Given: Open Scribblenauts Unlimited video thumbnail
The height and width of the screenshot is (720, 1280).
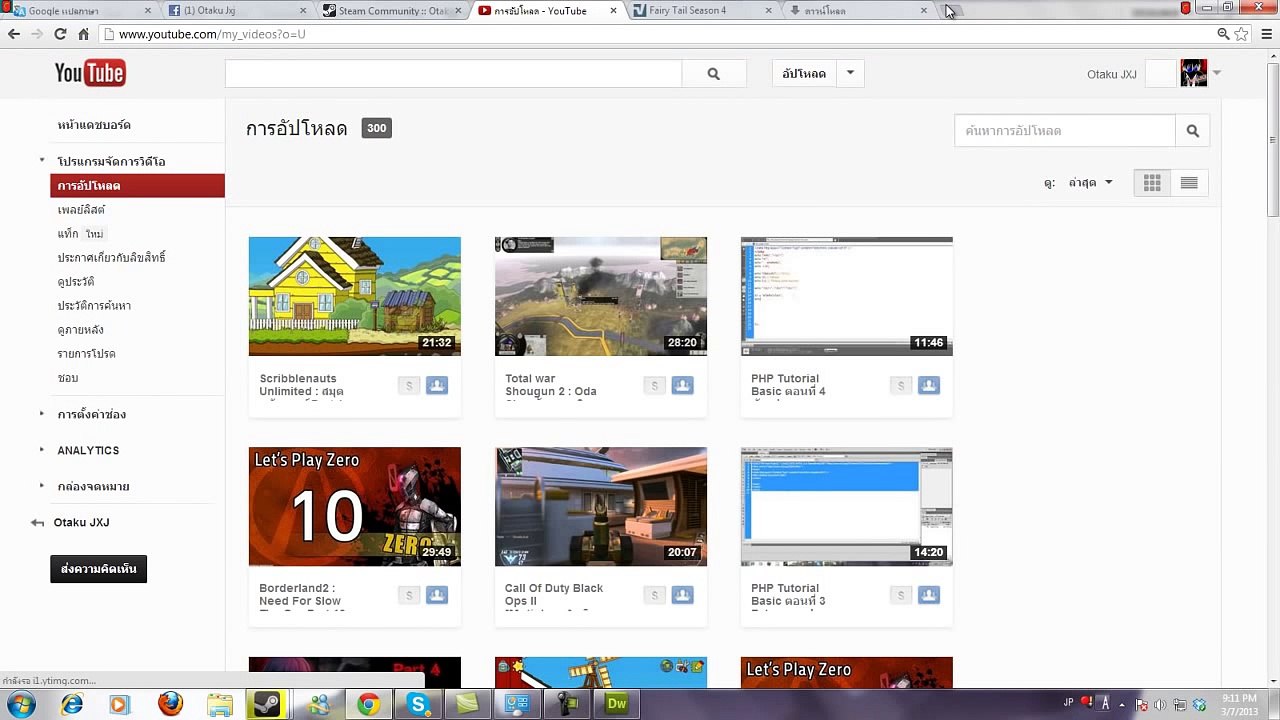Looking at the screenshot, I should coord(355,296).
